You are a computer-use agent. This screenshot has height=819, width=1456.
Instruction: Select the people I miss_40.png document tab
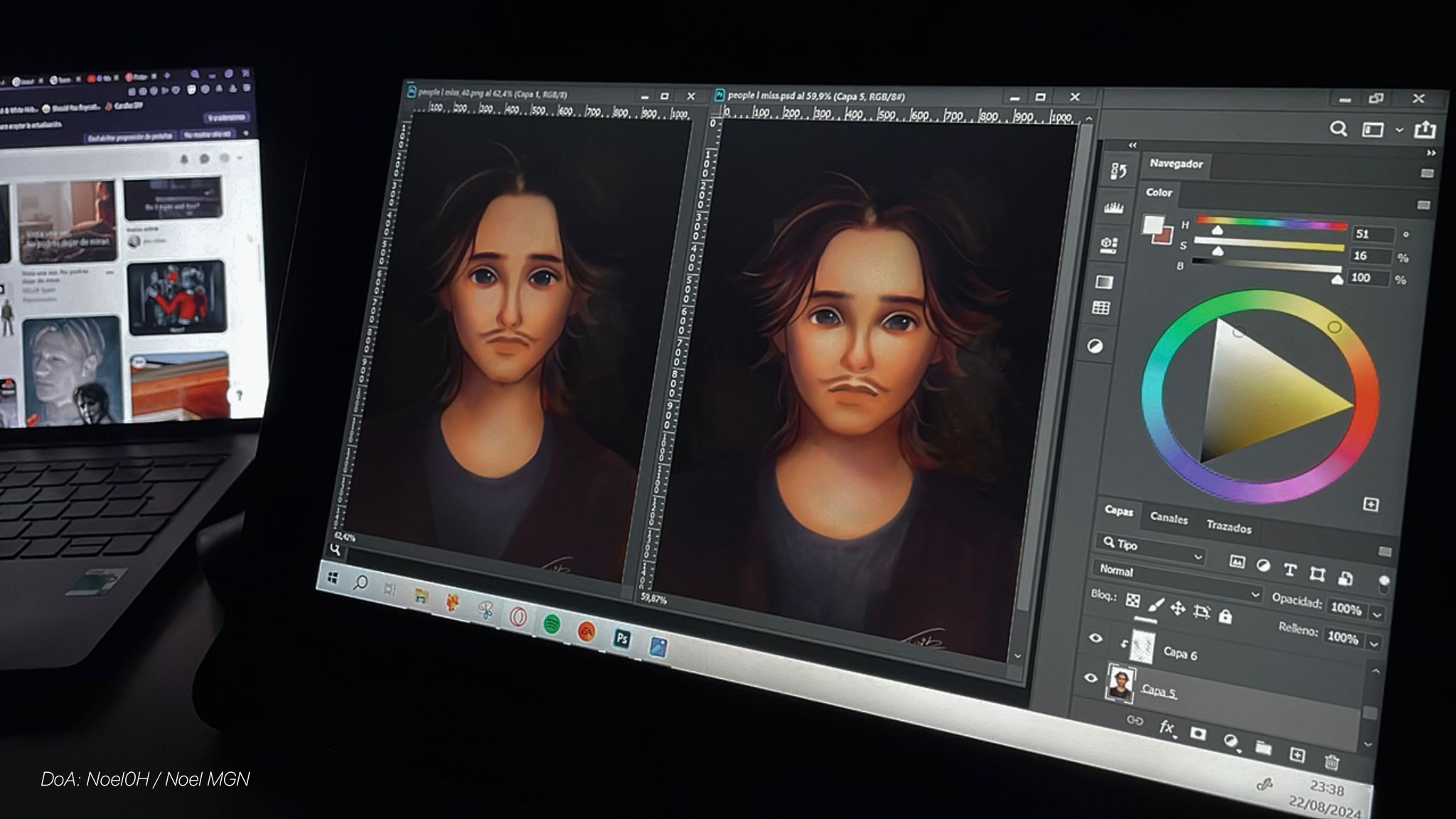[x=492, y=93]
